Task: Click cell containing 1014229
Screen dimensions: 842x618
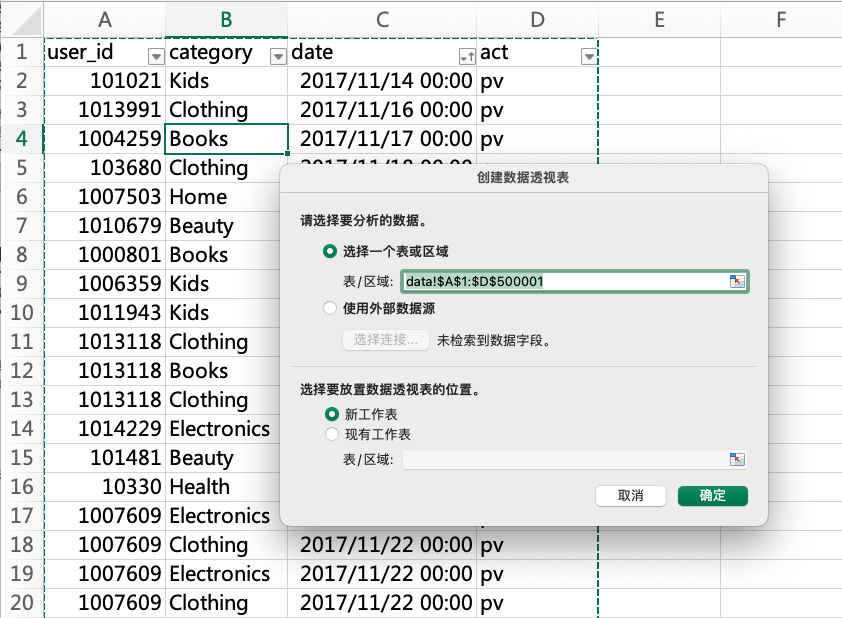Action: point(105,429)
